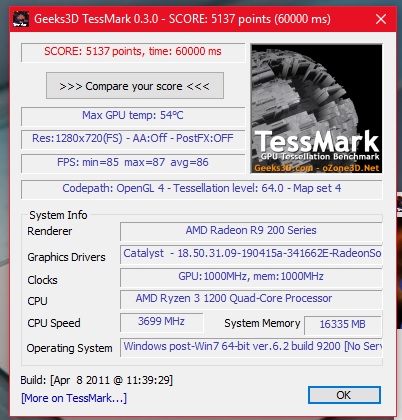Image resolution: width=402 pixels, height=420 pixels.
Task: Click the AMD Ryzen 3 1200 CPU field
Action: (x=251, y=299)
